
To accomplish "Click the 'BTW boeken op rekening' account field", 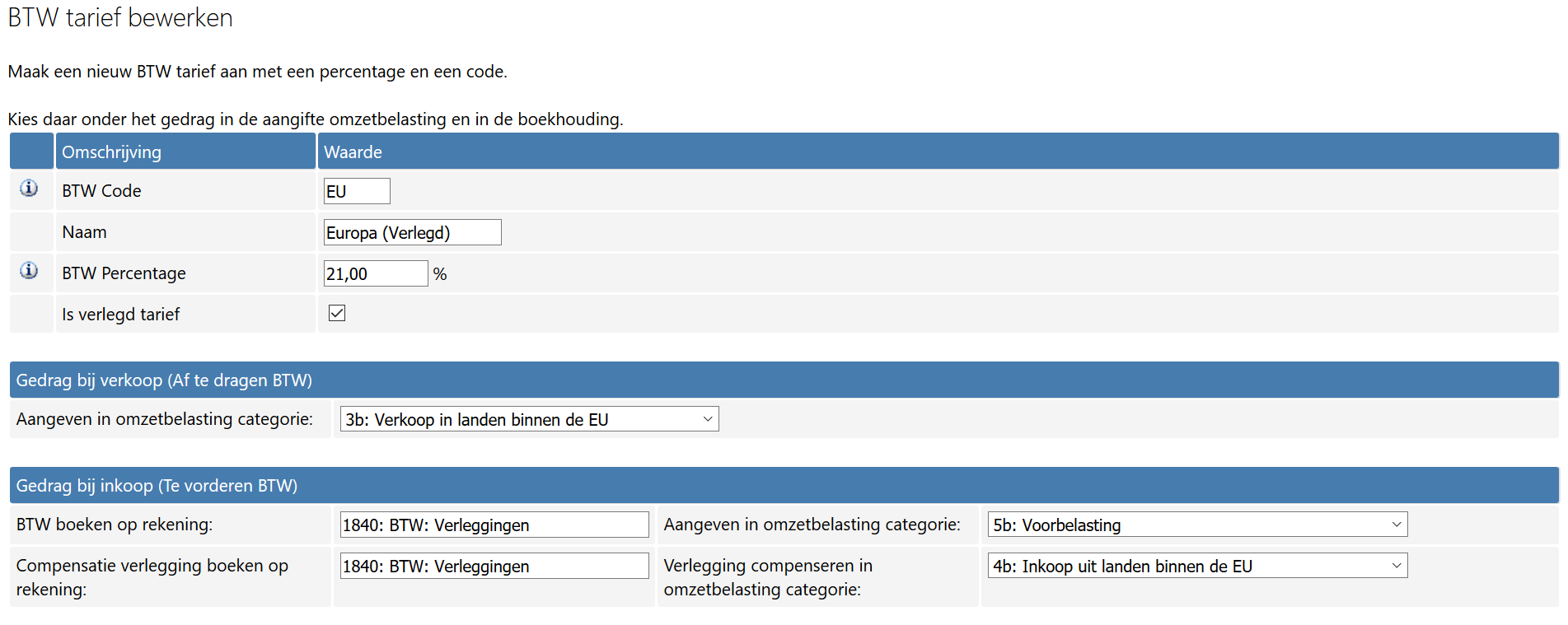I will click(x=494, y=525).
